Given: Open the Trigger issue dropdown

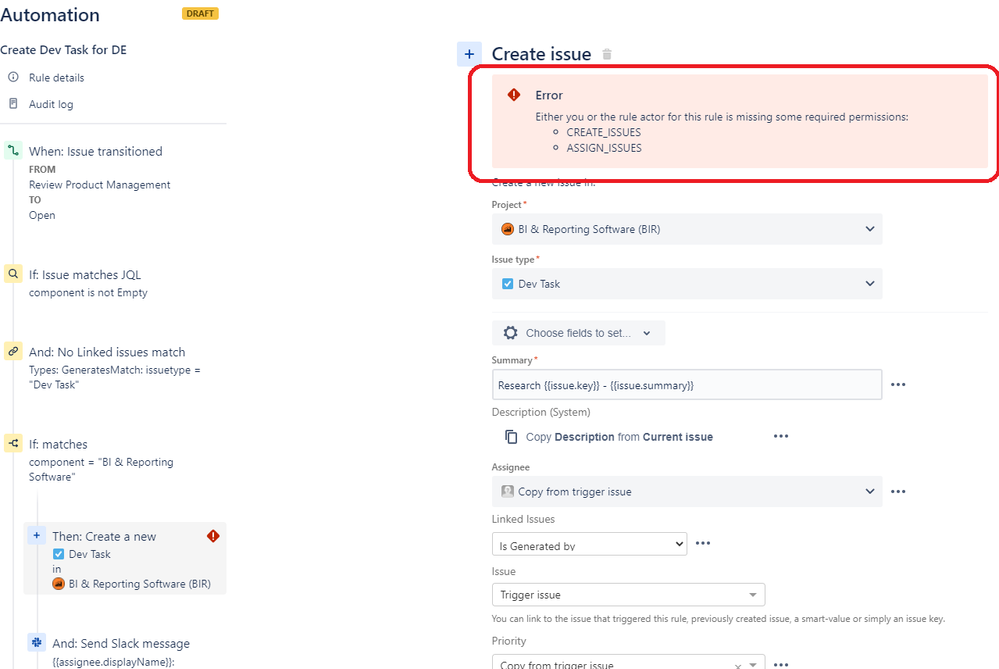Looking at the screenshot, I should point(628,594).
